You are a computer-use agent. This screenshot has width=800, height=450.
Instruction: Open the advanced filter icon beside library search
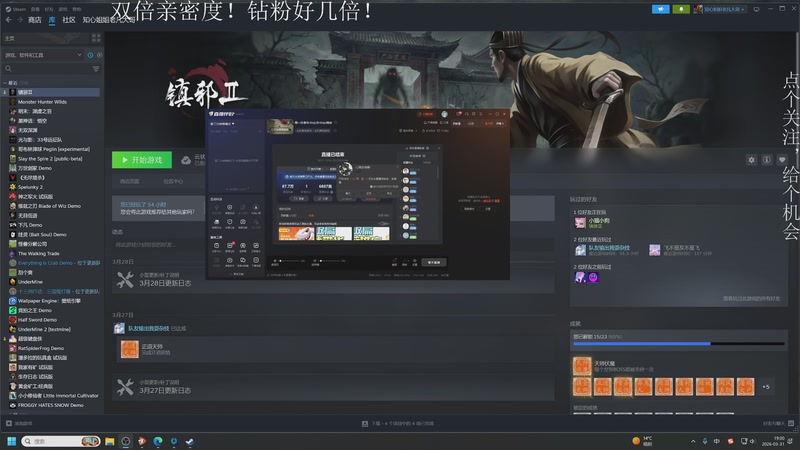[96, 68]
